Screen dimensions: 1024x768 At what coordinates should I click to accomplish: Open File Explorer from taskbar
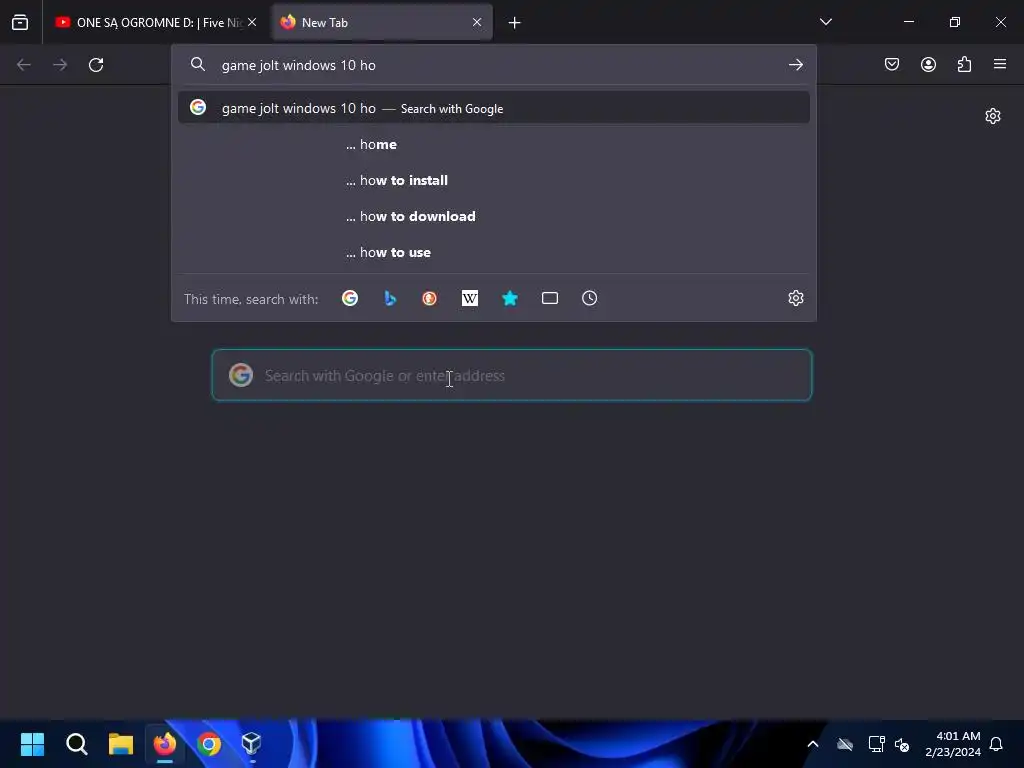121,744
